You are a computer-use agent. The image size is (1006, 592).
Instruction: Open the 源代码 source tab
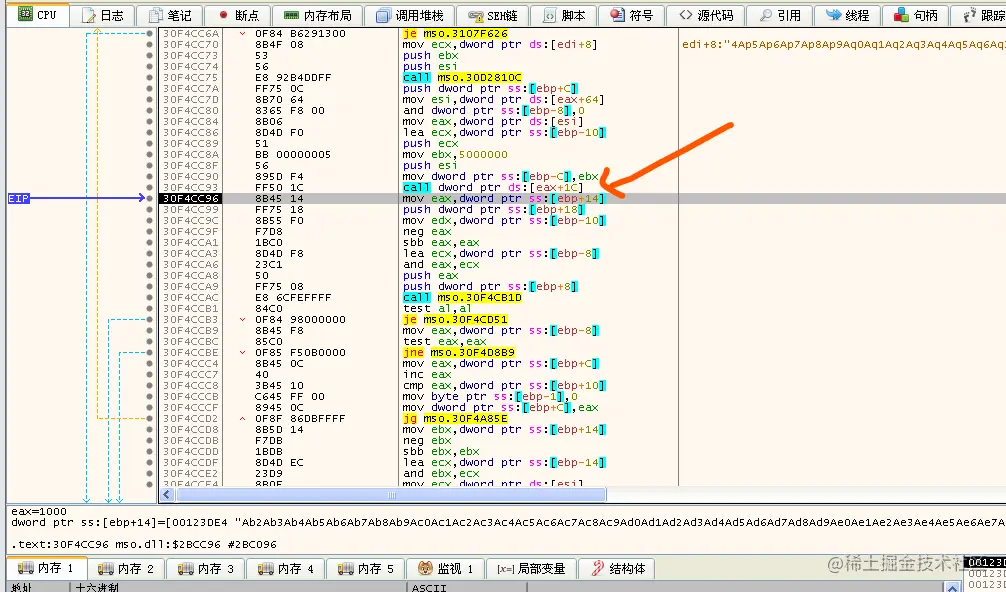[x=706, y=15]
